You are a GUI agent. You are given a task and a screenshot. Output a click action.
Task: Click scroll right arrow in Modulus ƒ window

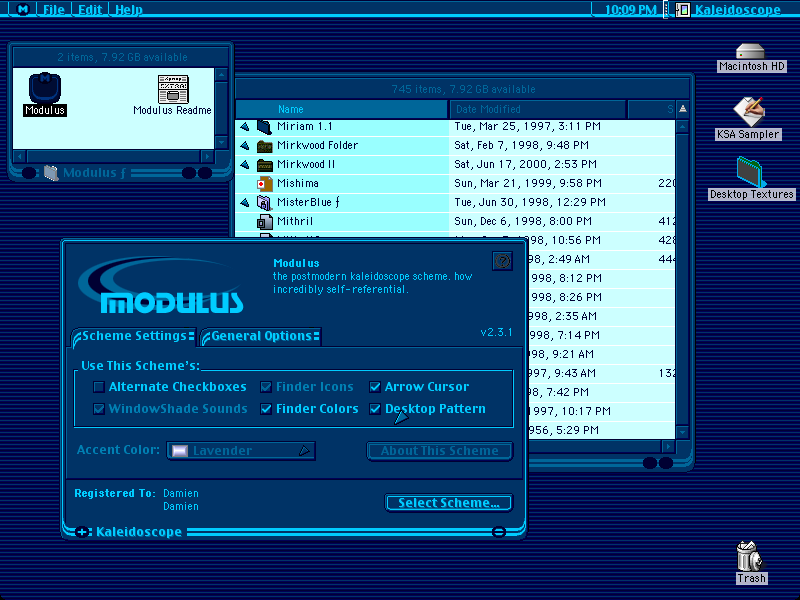click(x=207, y=156)
